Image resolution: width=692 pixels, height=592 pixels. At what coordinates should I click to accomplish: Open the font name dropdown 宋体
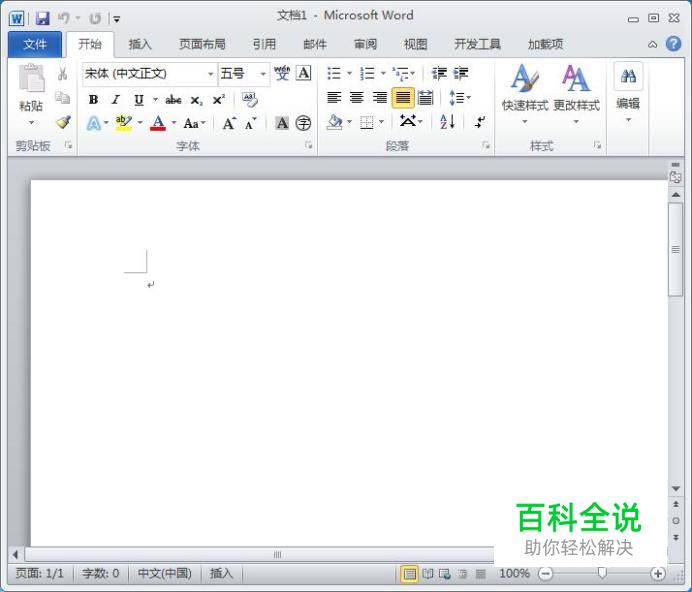coord(211,74)
